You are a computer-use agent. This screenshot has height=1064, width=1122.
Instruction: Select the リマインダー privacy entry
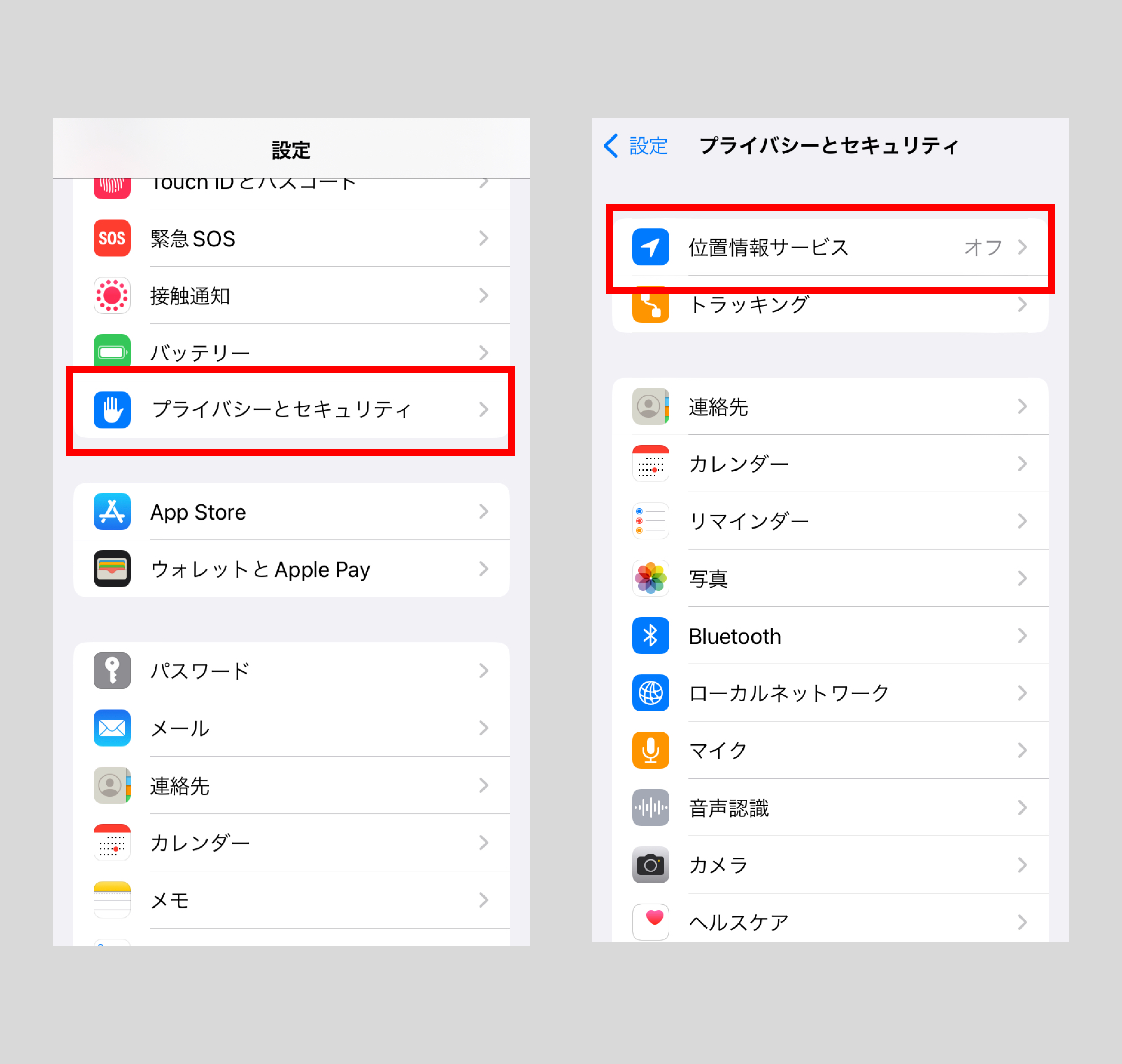pyautogui.click(x=830, y=521)
